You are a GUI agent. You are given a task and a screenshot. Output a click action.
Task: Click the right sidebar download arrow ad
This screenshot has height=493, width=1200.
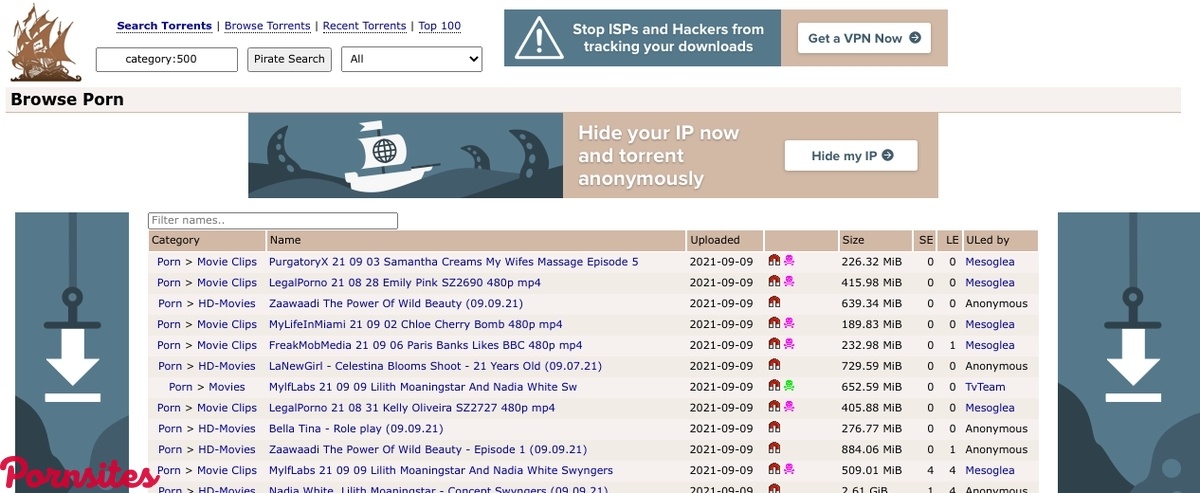1130,352
